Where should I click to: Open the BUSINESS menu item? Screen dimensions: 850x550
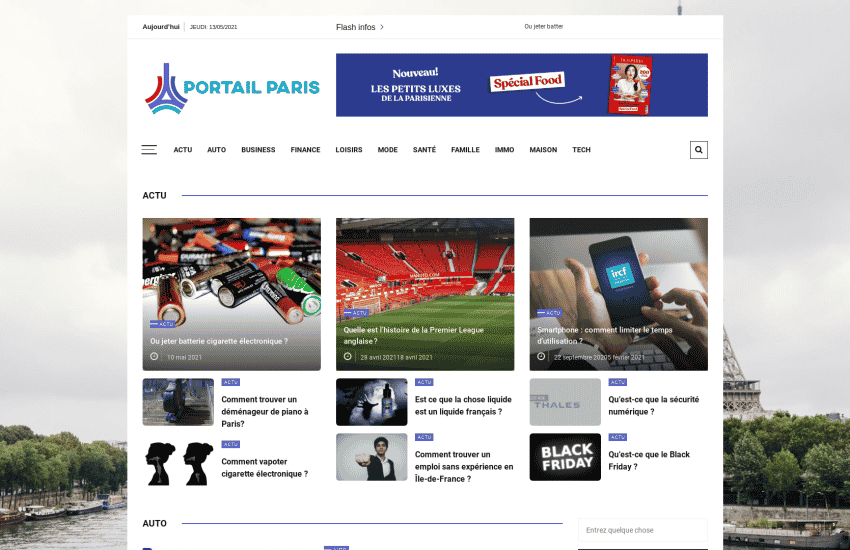[x=258, y=150]
